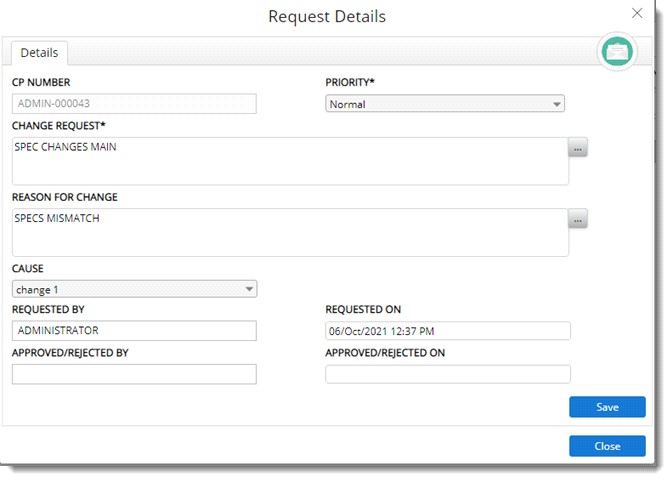Click the empty Approved/Rejected On field

point(447,374)
